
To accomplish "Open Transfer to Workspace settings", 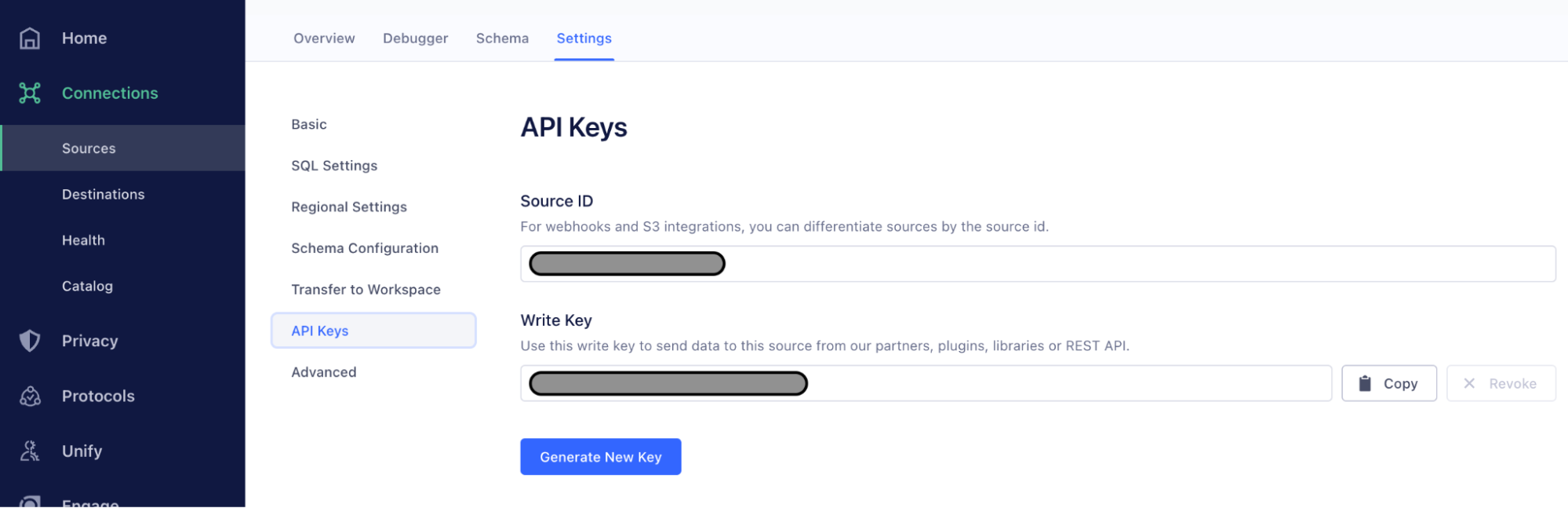I will [x=365, y=289].
